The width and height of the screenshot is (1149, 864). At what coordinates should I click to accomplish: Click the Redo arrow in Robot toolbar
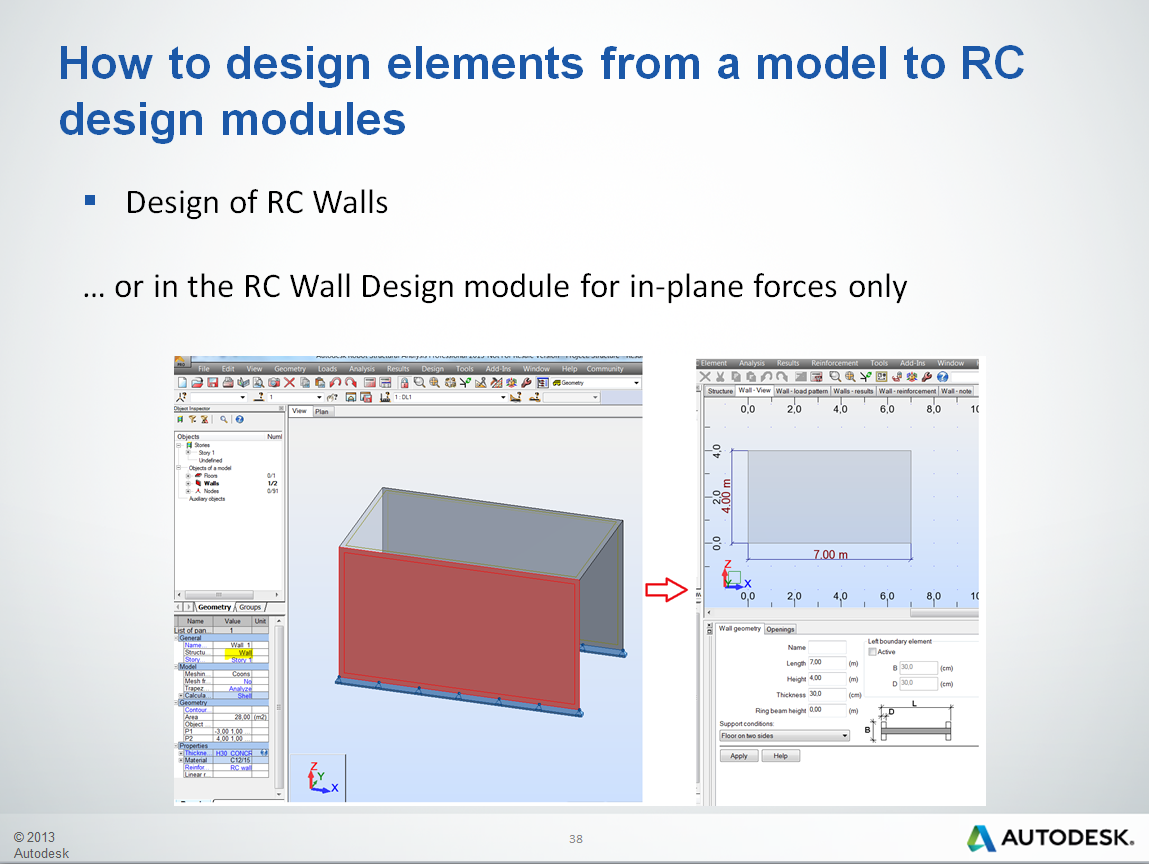351,383
